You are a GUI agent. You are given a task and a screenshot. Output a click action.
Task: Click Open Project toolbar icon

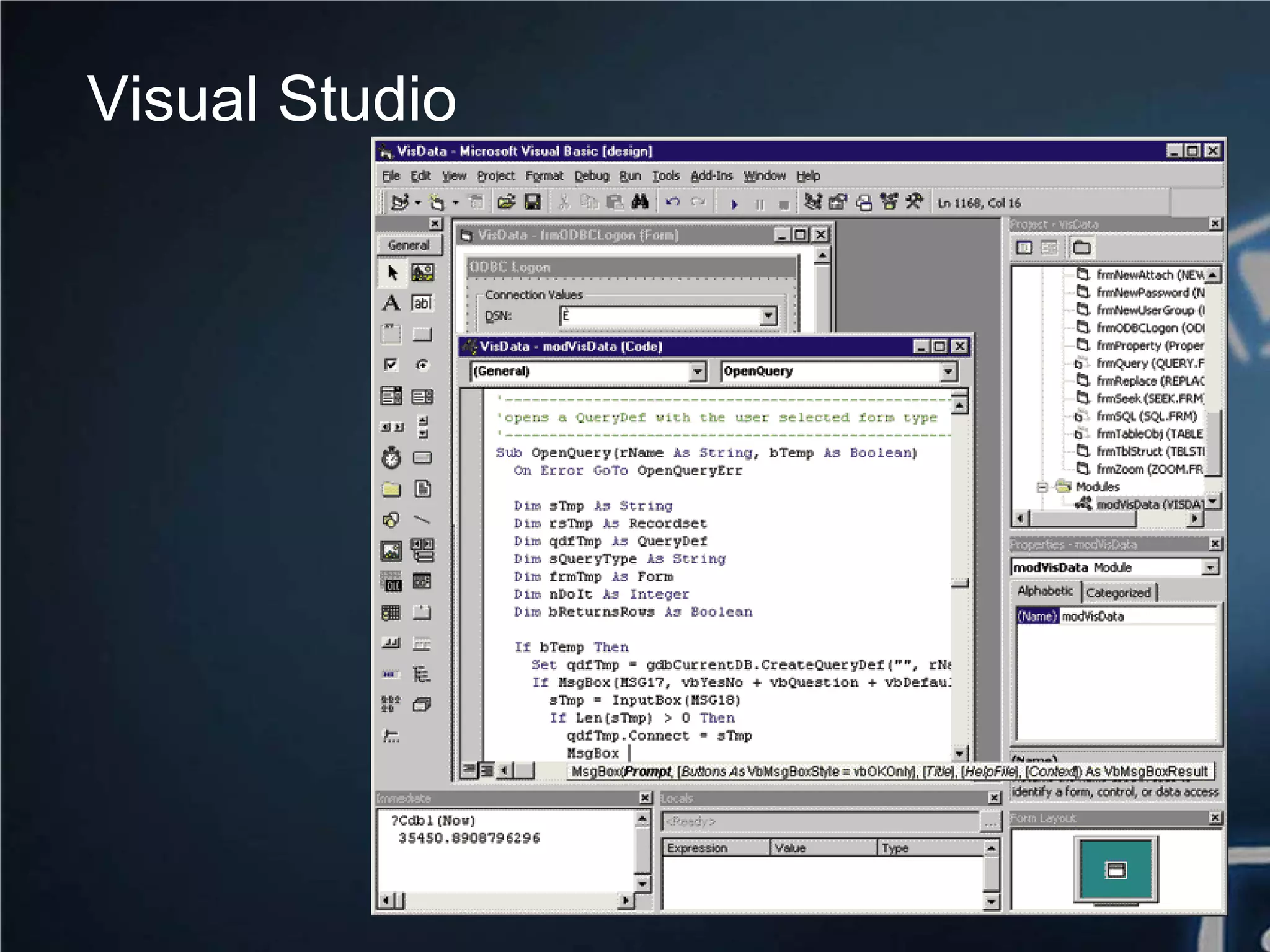click(x=506, y=203)
